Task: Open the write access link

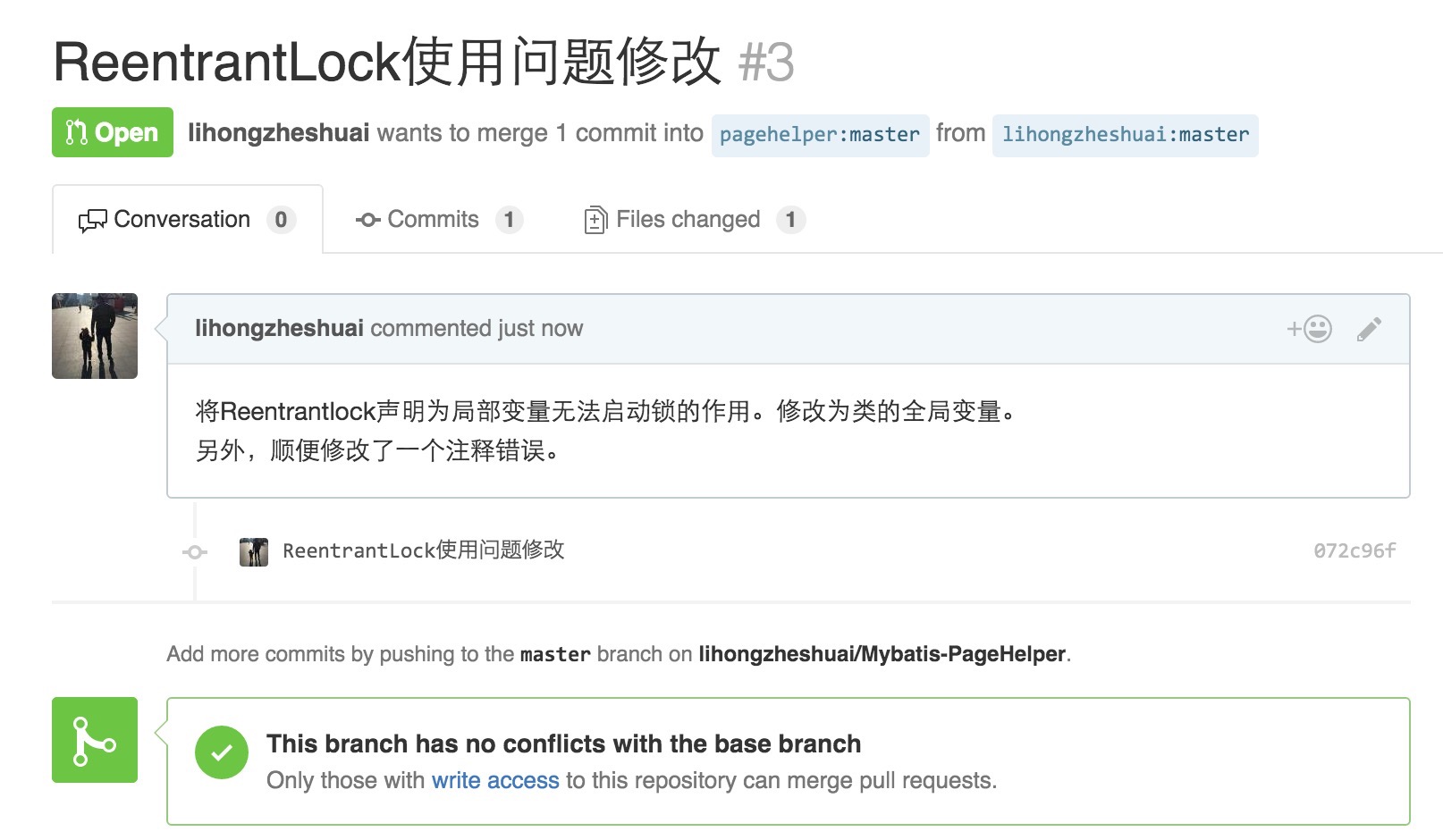Action: pos(495,780)
